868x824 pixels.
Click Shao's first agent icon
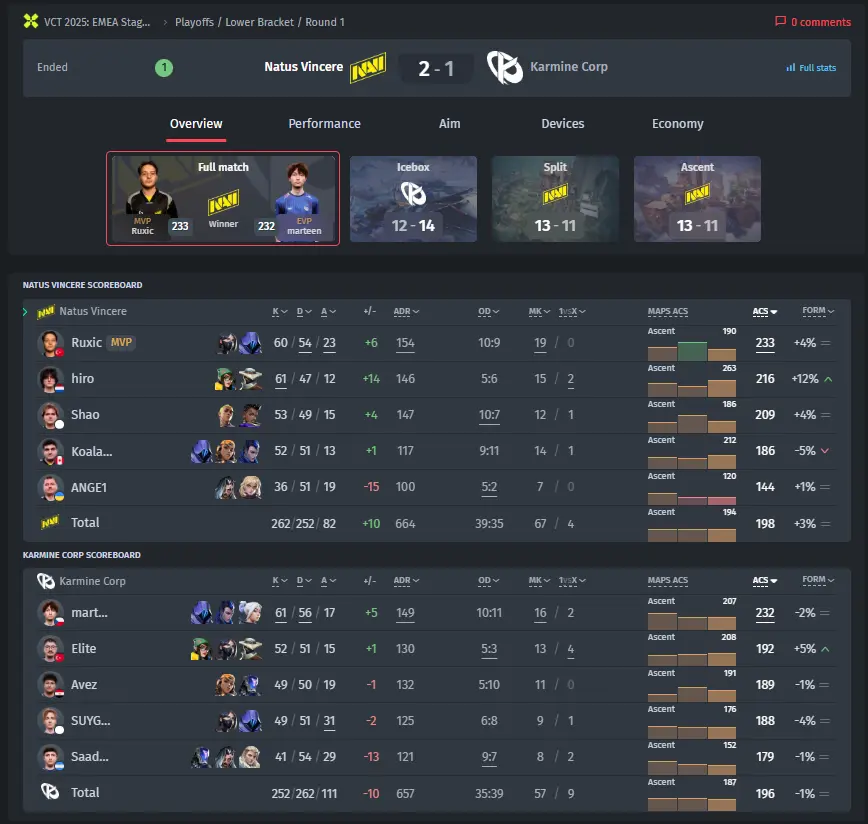[x=226, y=415]
